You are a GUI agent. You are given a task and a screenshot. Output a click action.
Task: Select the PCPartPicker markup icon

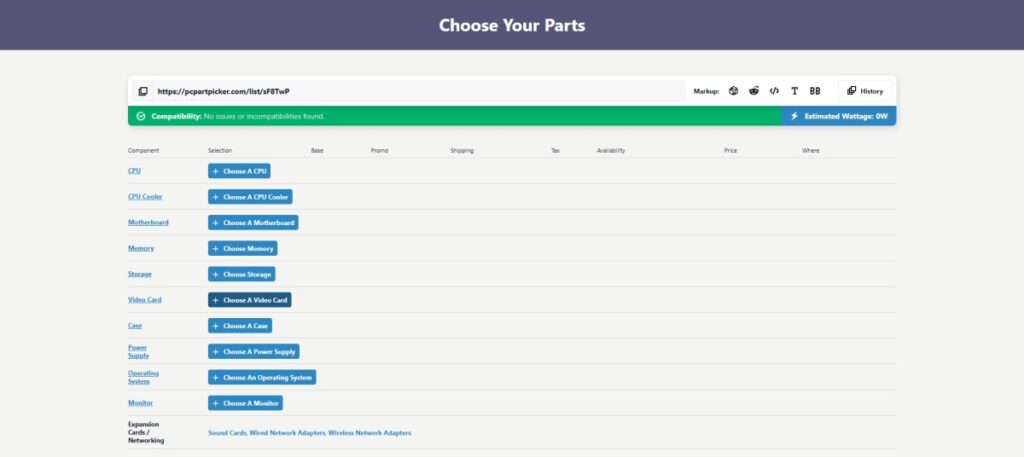pyautogui.click(x=733, y=91)
